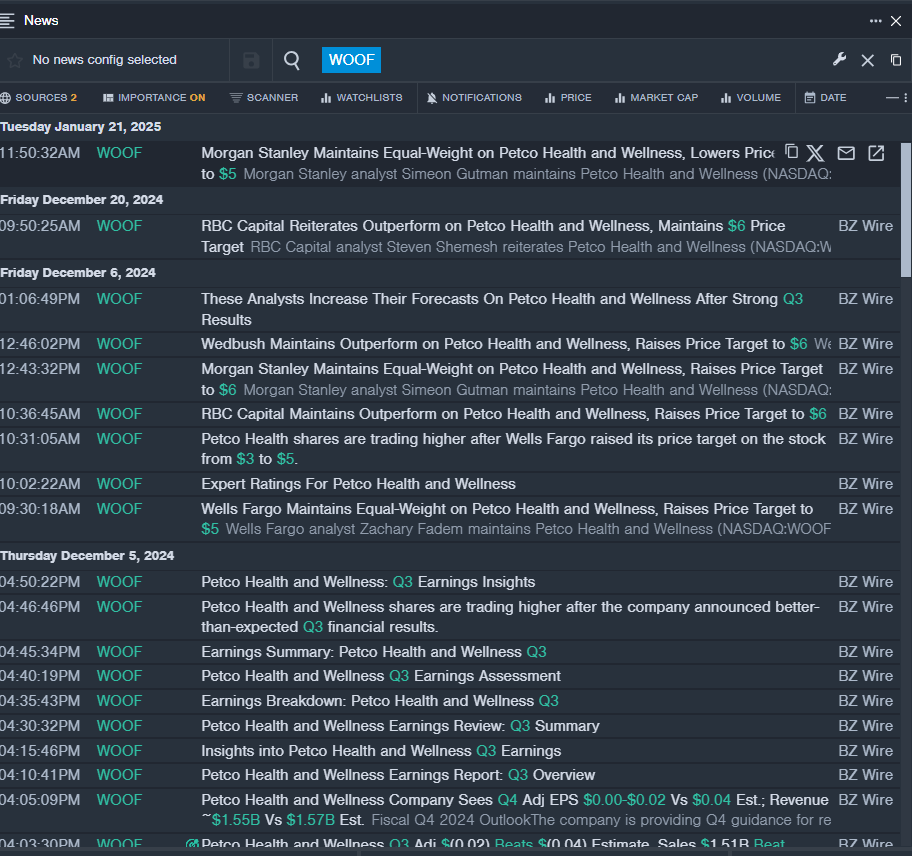Screen dimensions: 912x856
Task: Click the news list vertical scrollbar
Action: pos(906,210)
